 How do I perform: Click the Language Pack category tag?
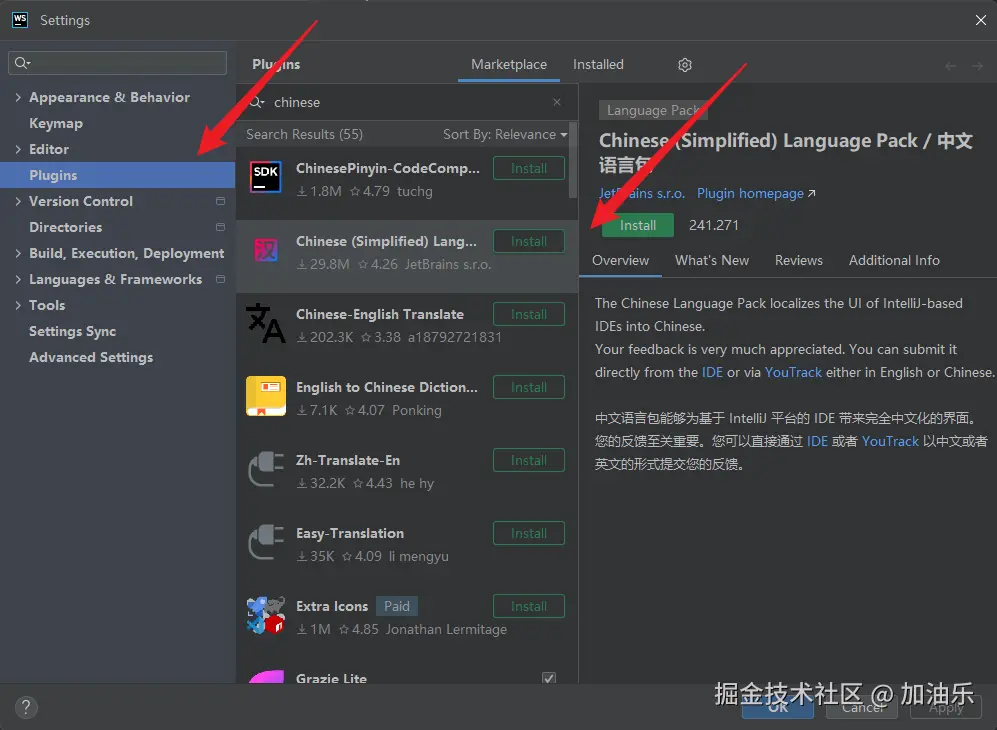pyautogui.click(x=653, y=110)
